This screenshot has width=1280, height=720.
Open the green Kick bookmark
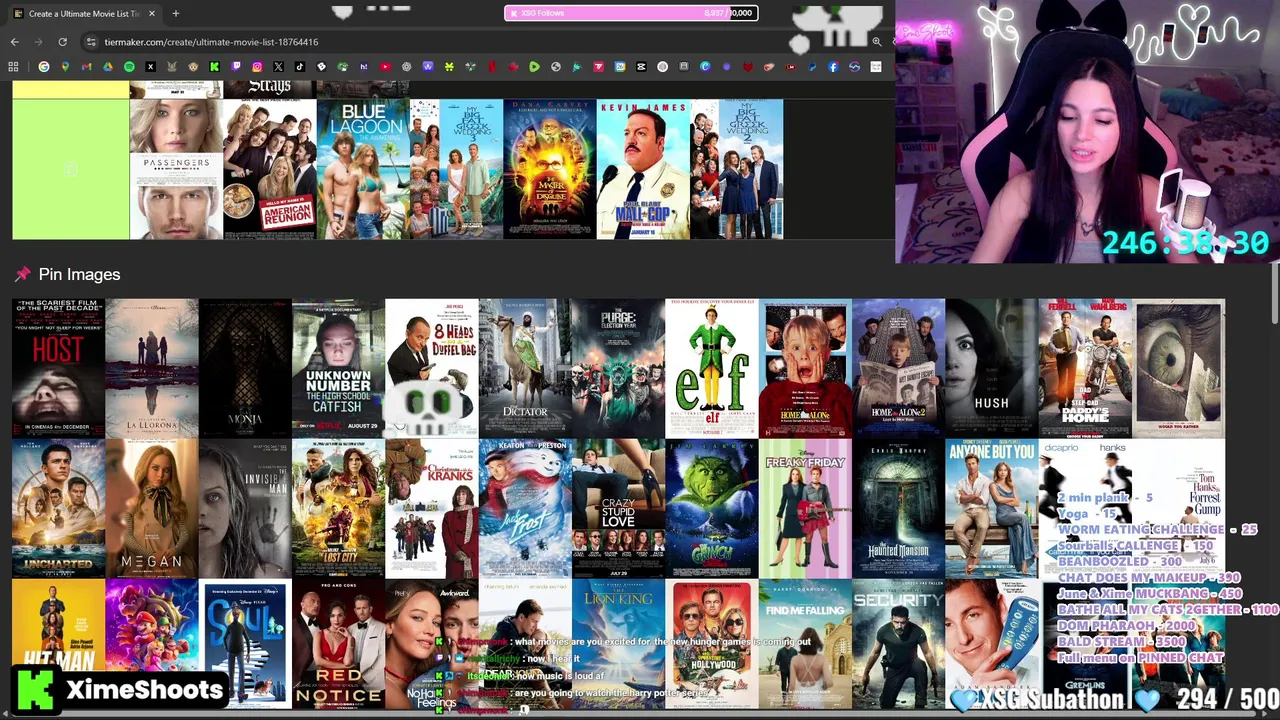coord(214,67)
